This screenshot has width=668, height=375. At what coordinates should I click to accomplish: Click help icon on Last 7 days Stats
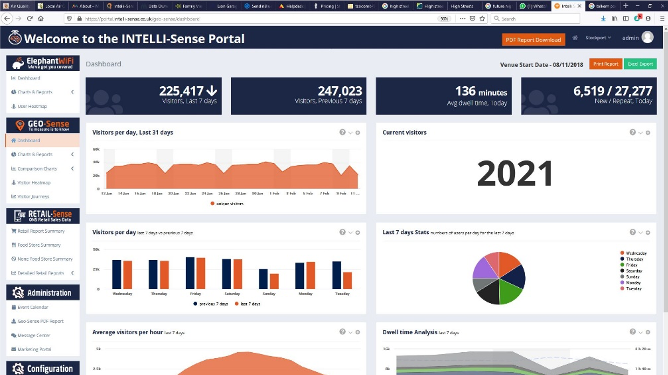[x=633, y=232]
